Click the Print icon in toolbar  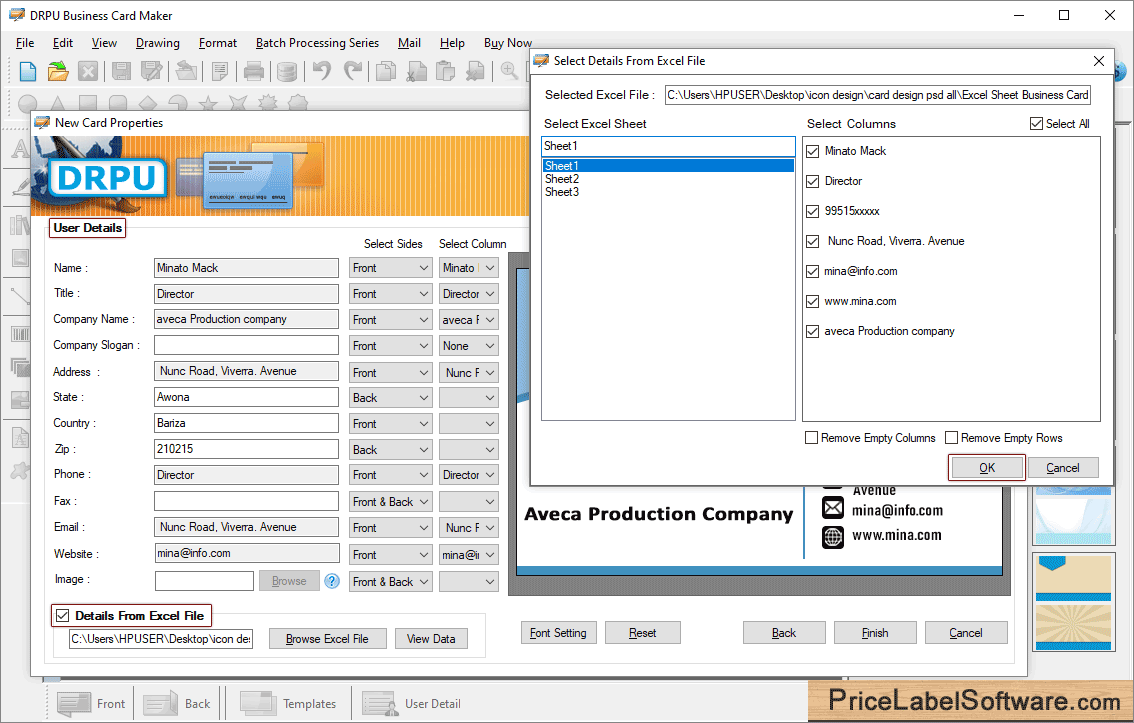(x=254, y=71)
